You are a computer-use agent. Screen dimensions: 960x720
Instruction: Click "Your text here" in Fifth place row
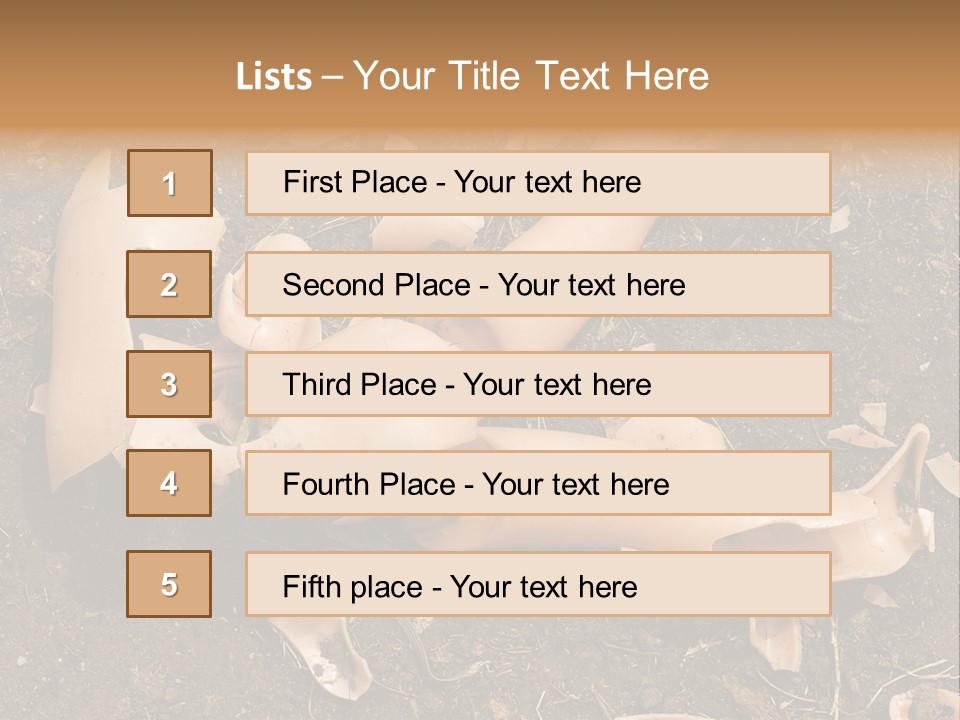[x=543, y=586]
